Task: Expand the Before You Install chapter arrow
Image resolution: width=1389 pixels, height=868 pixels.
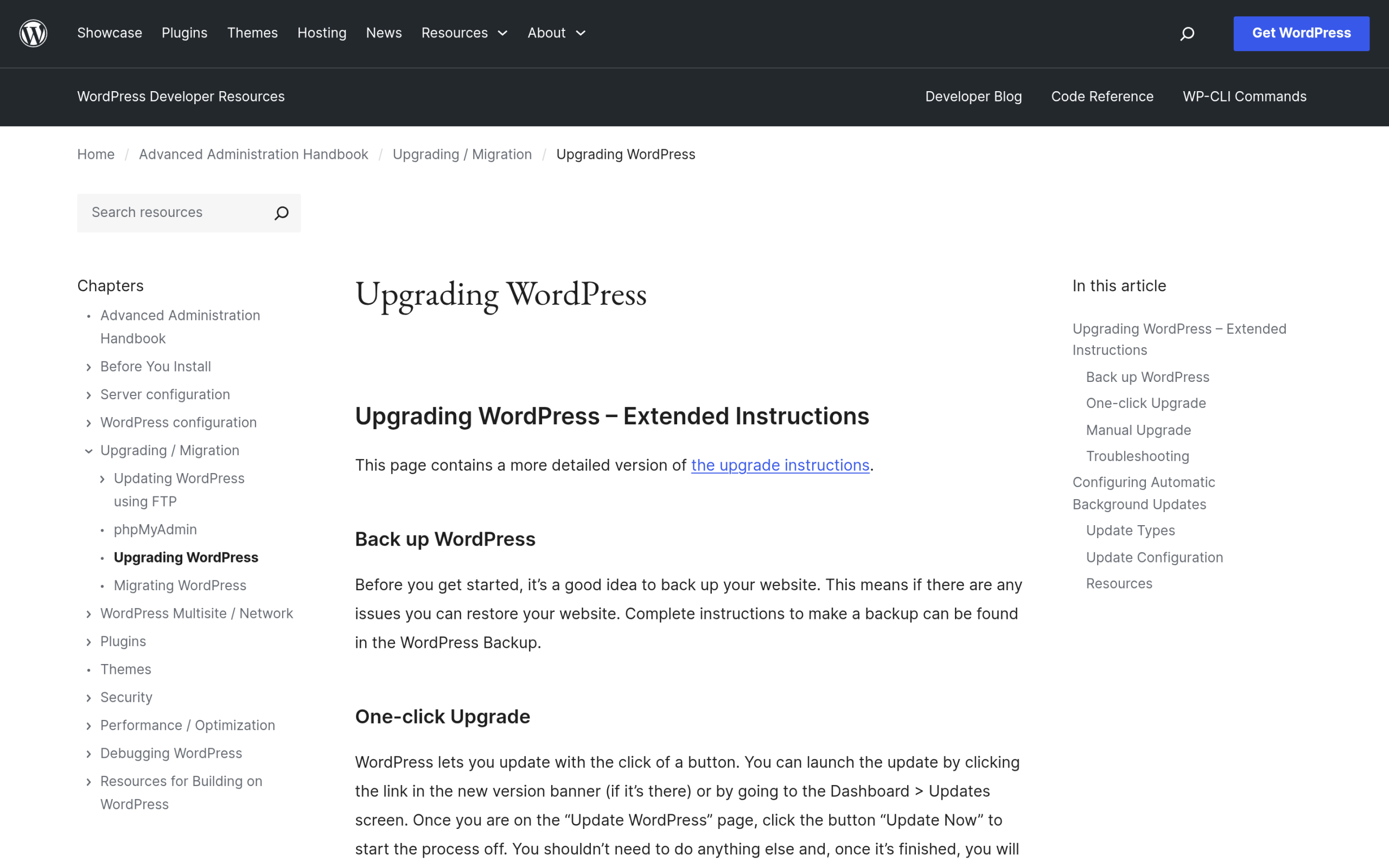Action: pos(88,367)
